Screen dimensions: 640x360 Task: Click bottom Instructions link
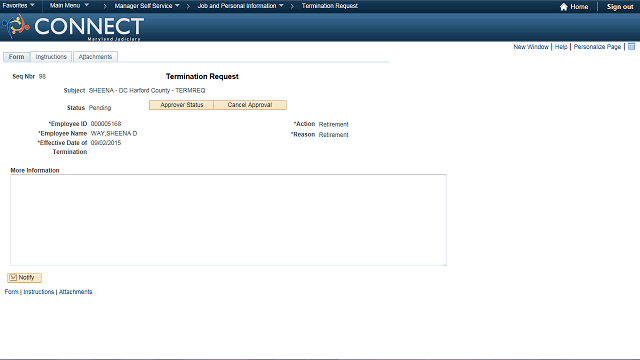(x=38, y=292)
